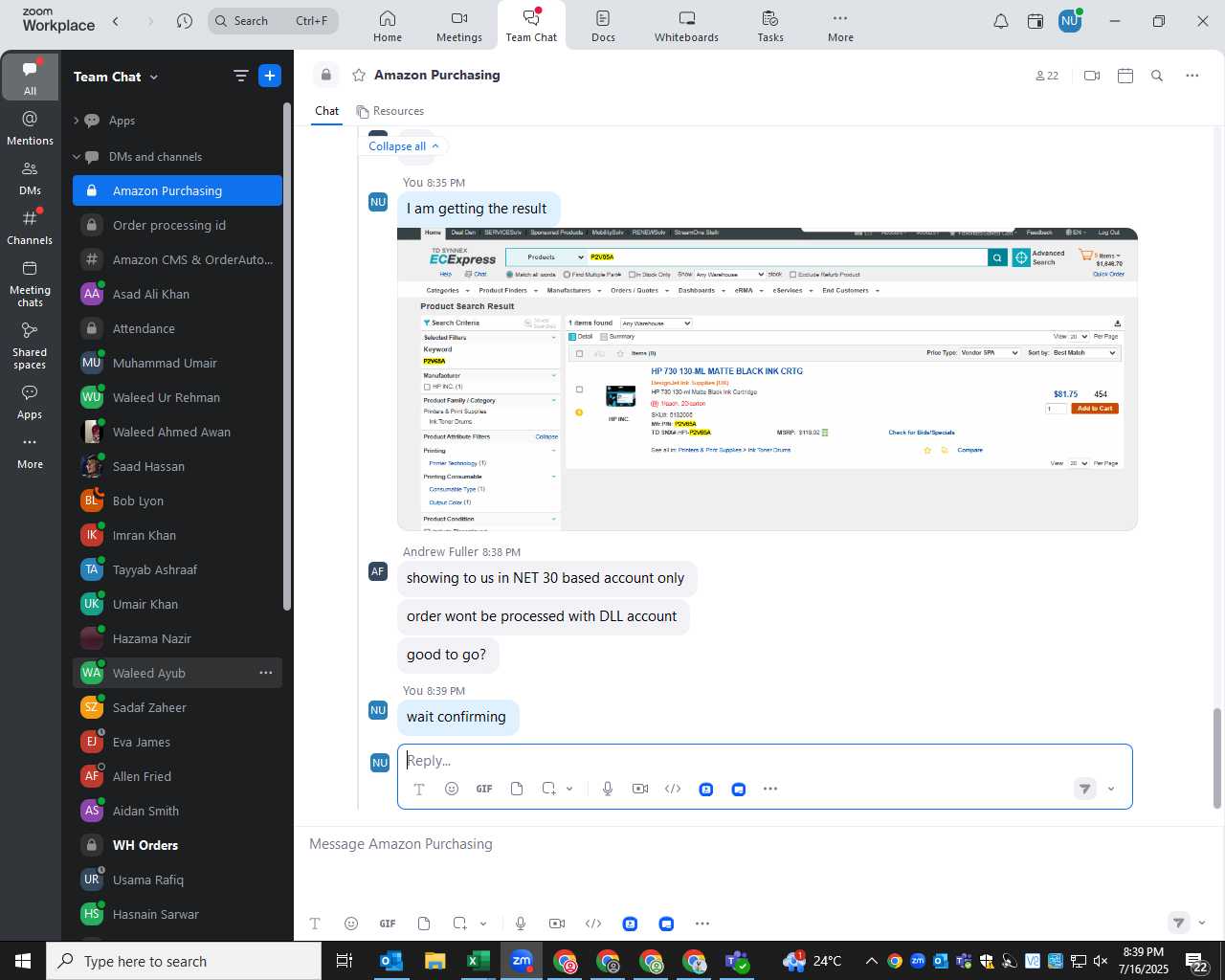The height and width of the screenshot is (980, 1225).
Task: Click the Reply text field
Action: pyautogui.click(x=765, y=761)
